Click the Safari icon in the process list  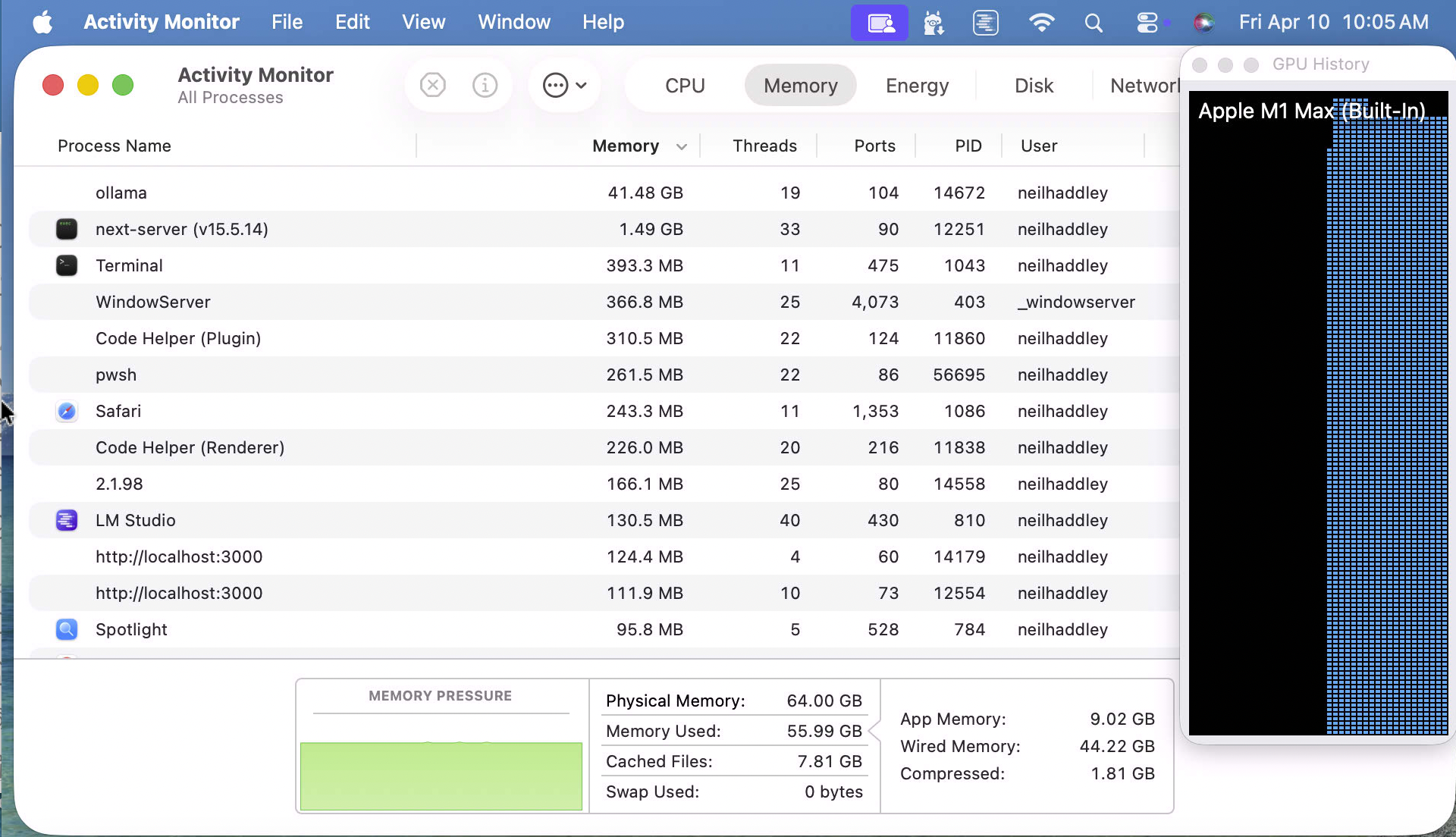point(67,411)
